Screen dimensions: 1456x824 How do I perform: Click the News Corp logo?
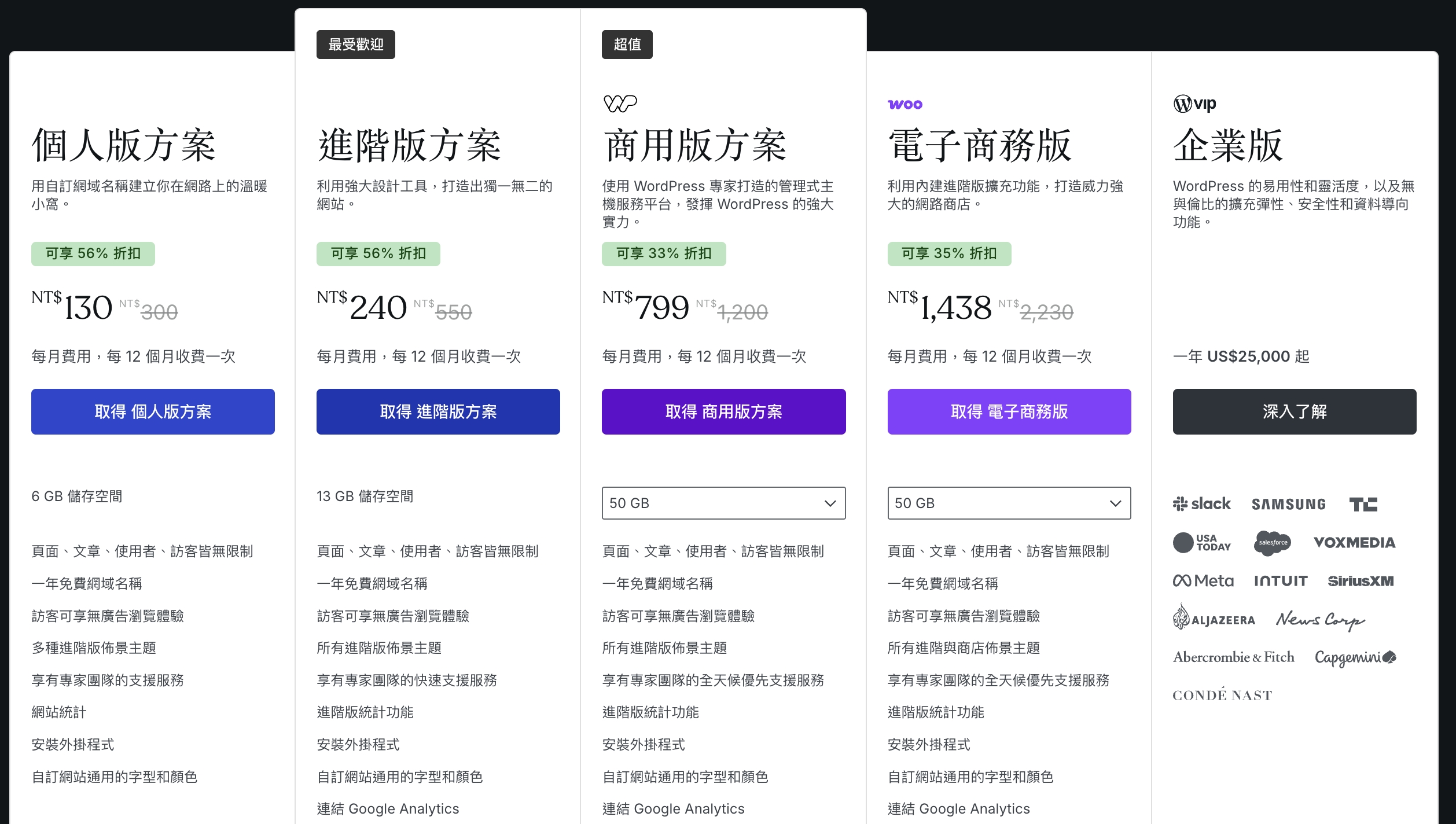[x=1320, y=620]
